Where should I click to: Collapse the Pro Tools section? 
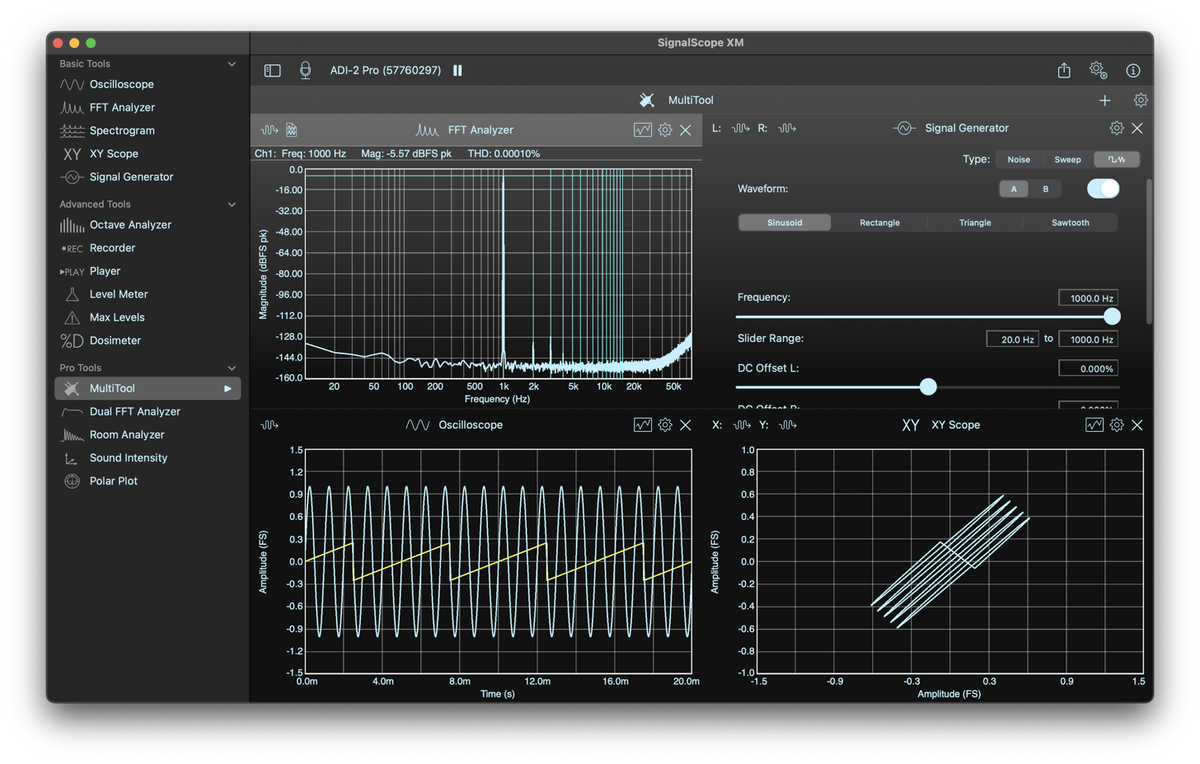click(232, 368)
